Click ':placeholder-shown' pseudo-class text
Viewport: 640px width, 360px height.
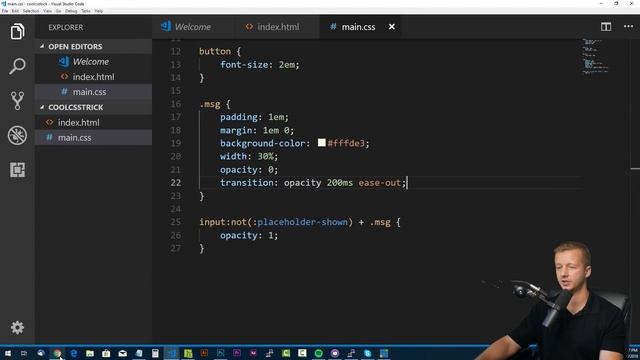point(300,222)
